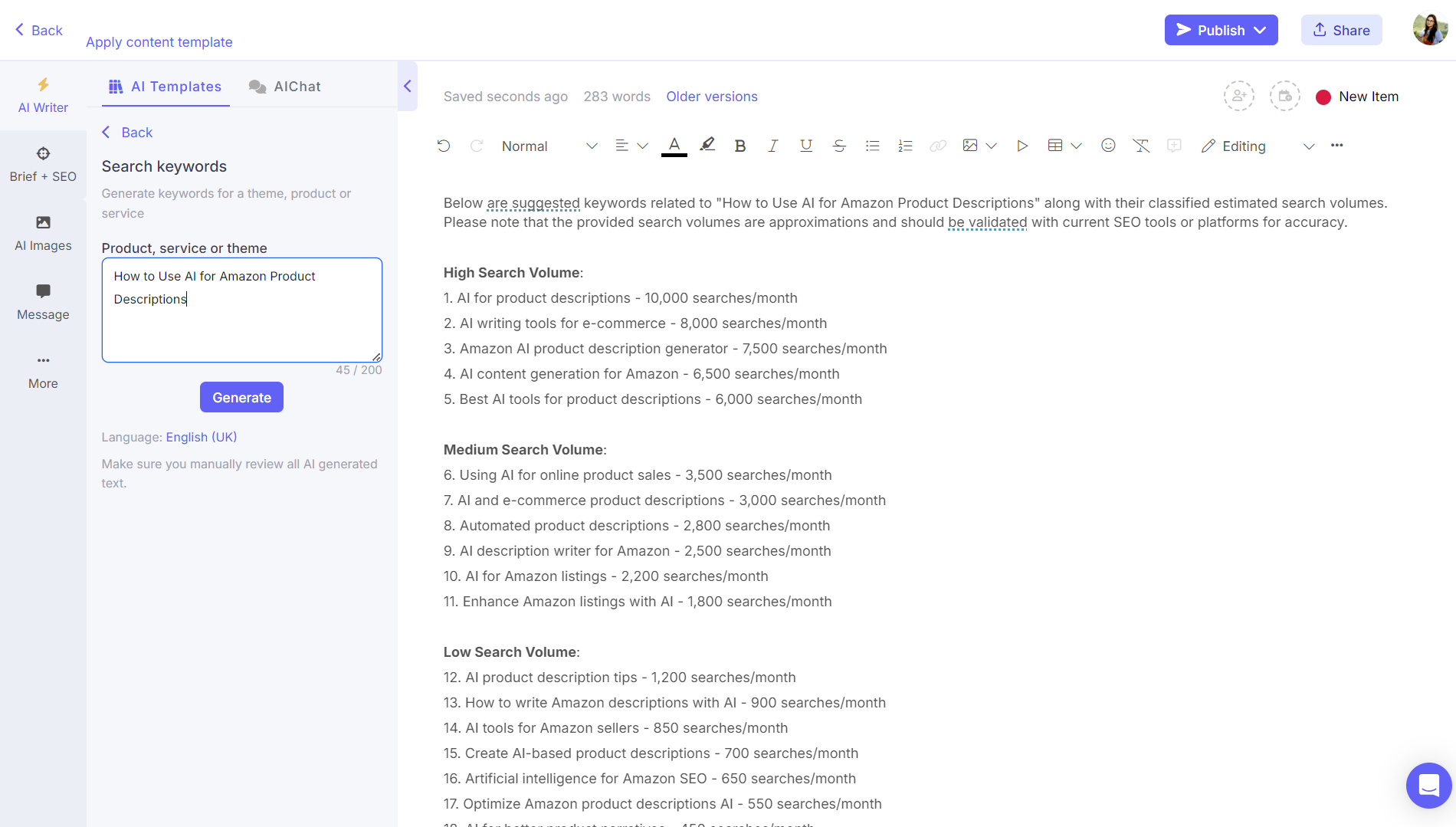The height and width of the screenshot is (827, 1456).
Task: Click the clear formatting icon
Action: click(x=1141, y=146)
